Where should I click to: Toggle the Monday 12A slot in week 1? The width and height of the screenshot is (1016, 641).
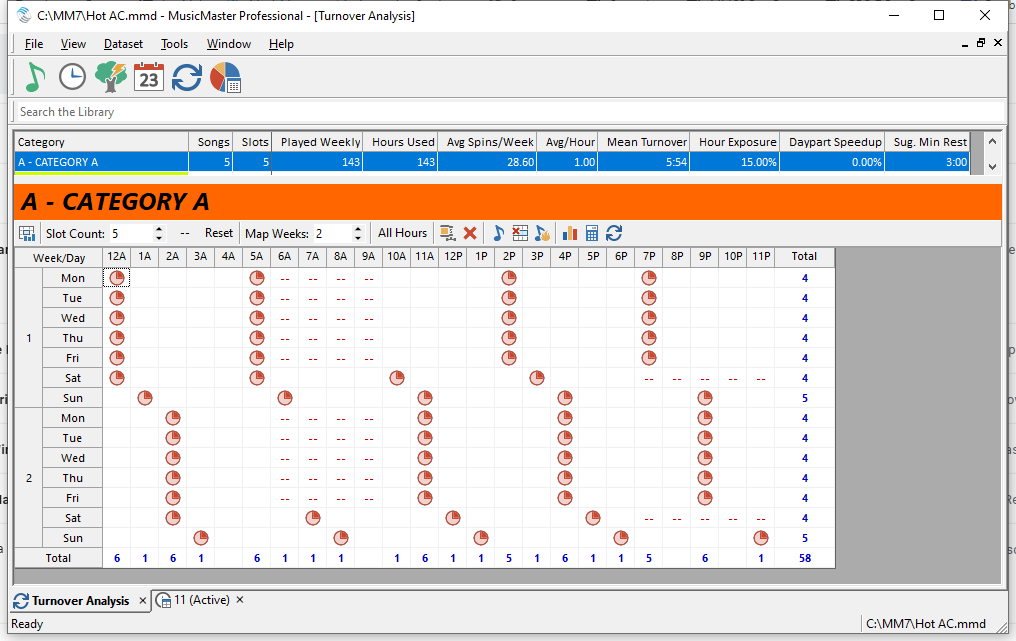[117, 278]
